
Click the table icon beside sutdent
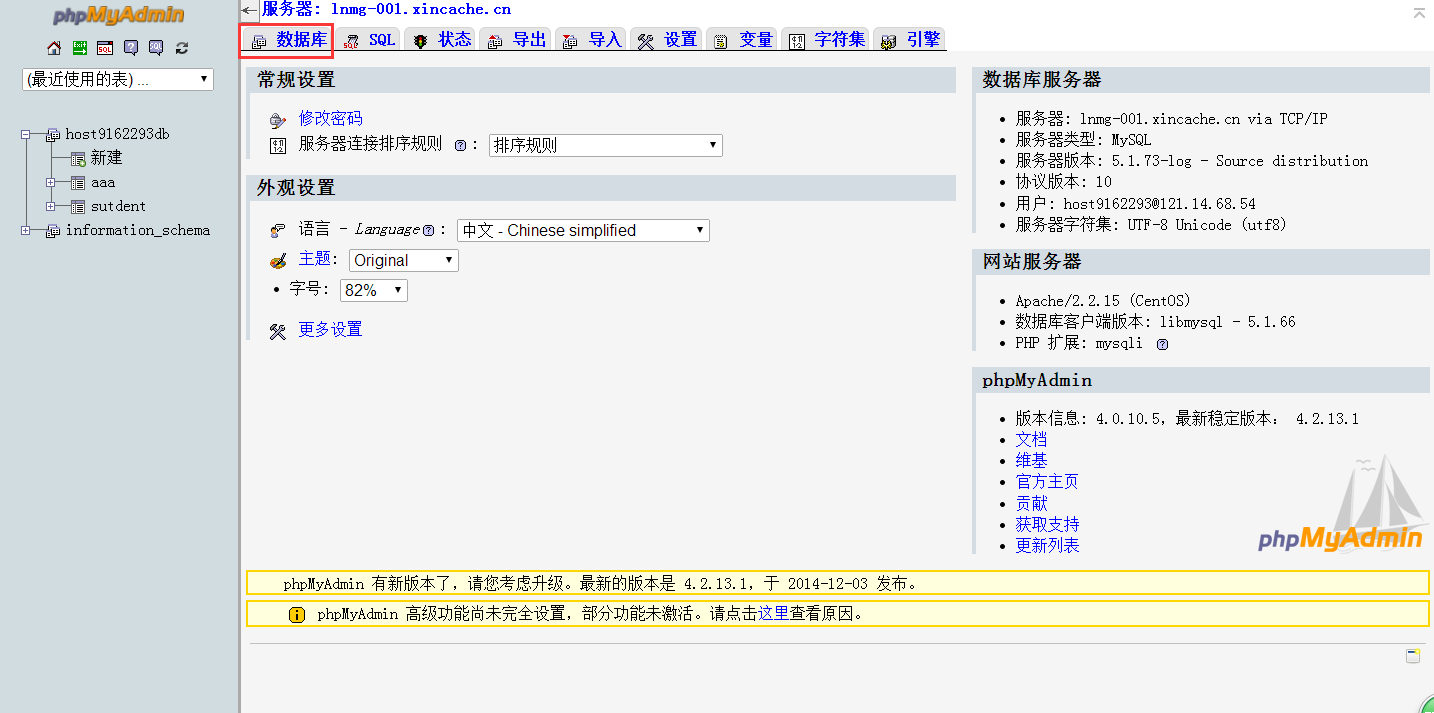pyautogui.click(x=78, y=206)
